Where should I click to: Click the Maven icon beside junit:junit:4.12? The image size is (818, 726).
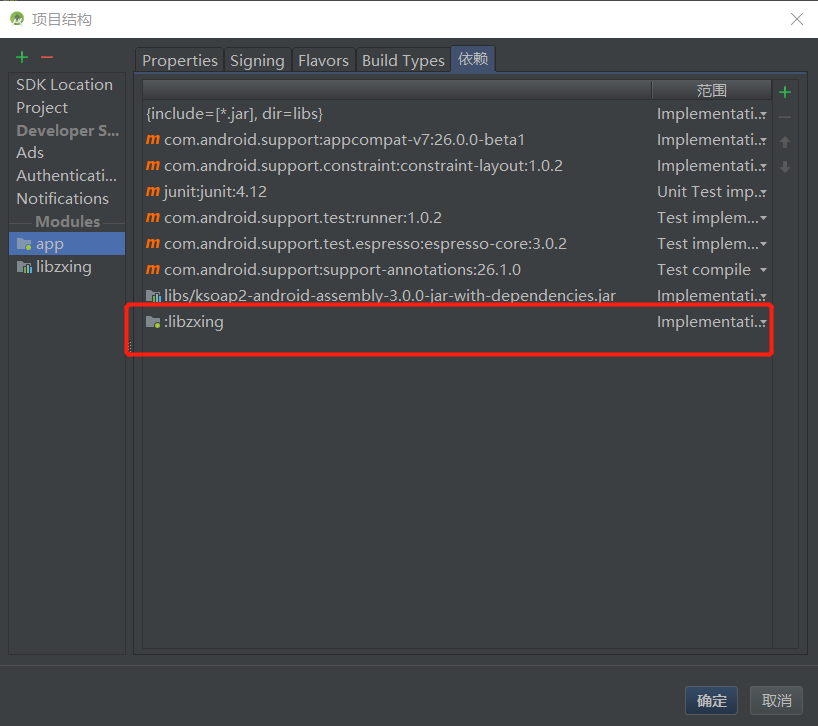(153, 191)
